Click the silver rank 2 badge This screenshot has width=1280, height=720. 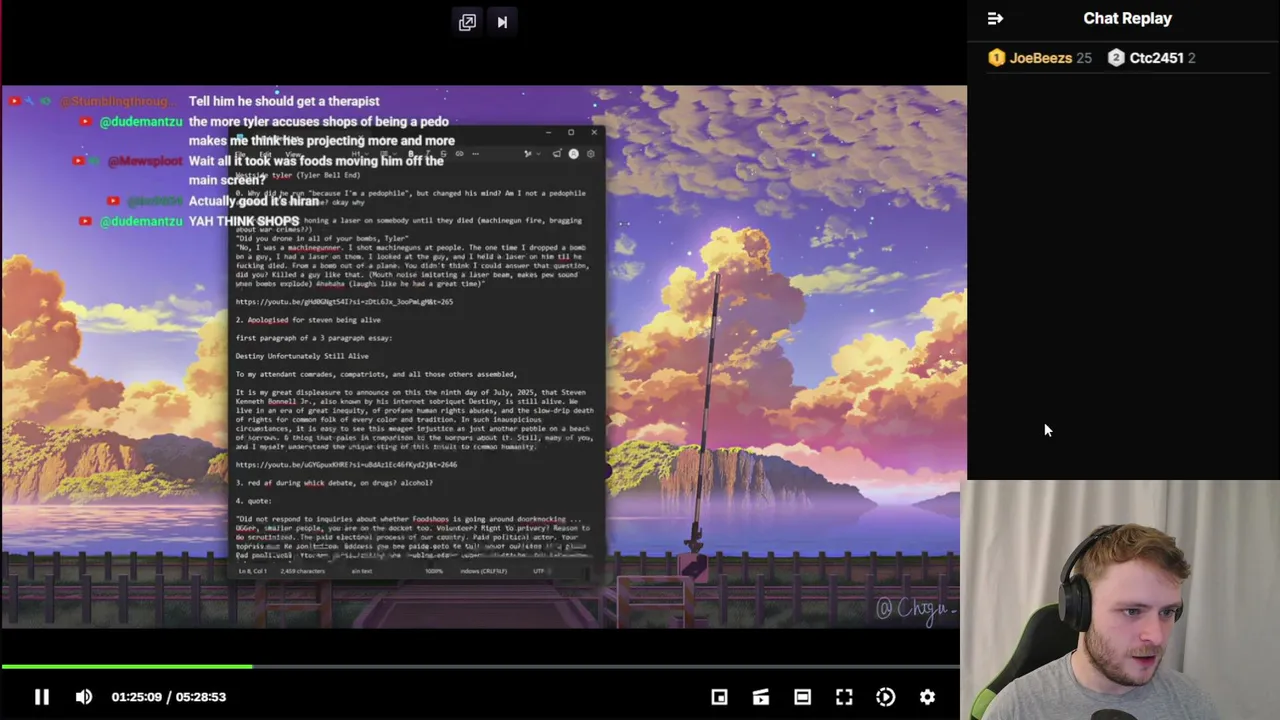point(1116,58)
